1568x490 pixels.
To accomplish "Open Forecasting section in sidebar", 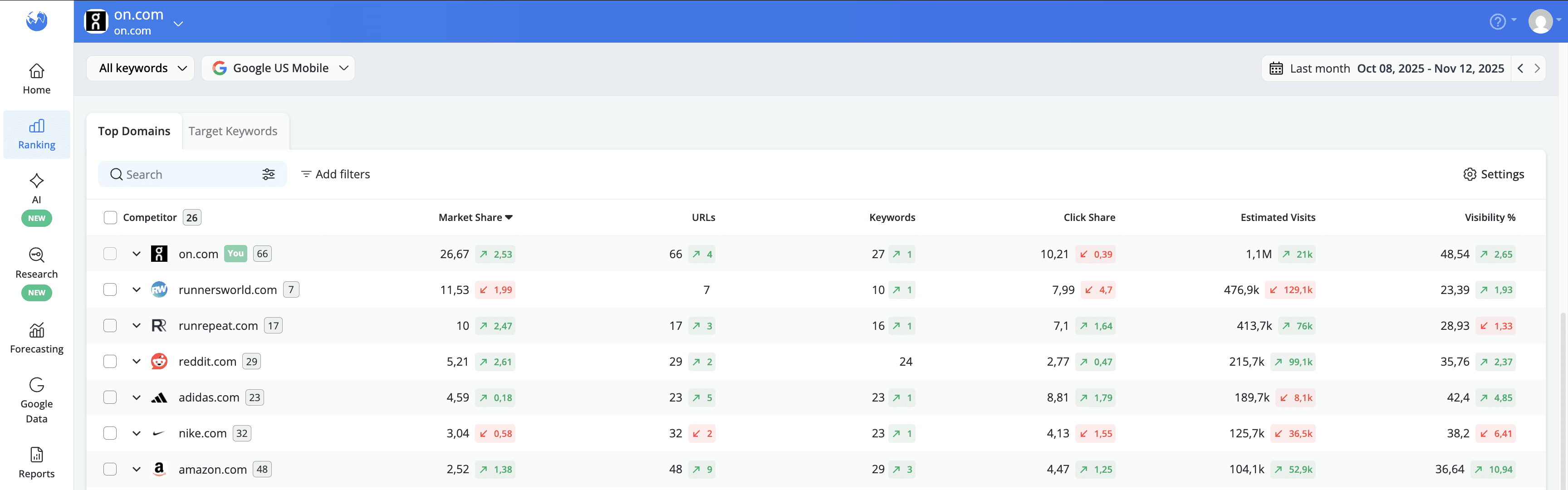I will pos(36,338).
